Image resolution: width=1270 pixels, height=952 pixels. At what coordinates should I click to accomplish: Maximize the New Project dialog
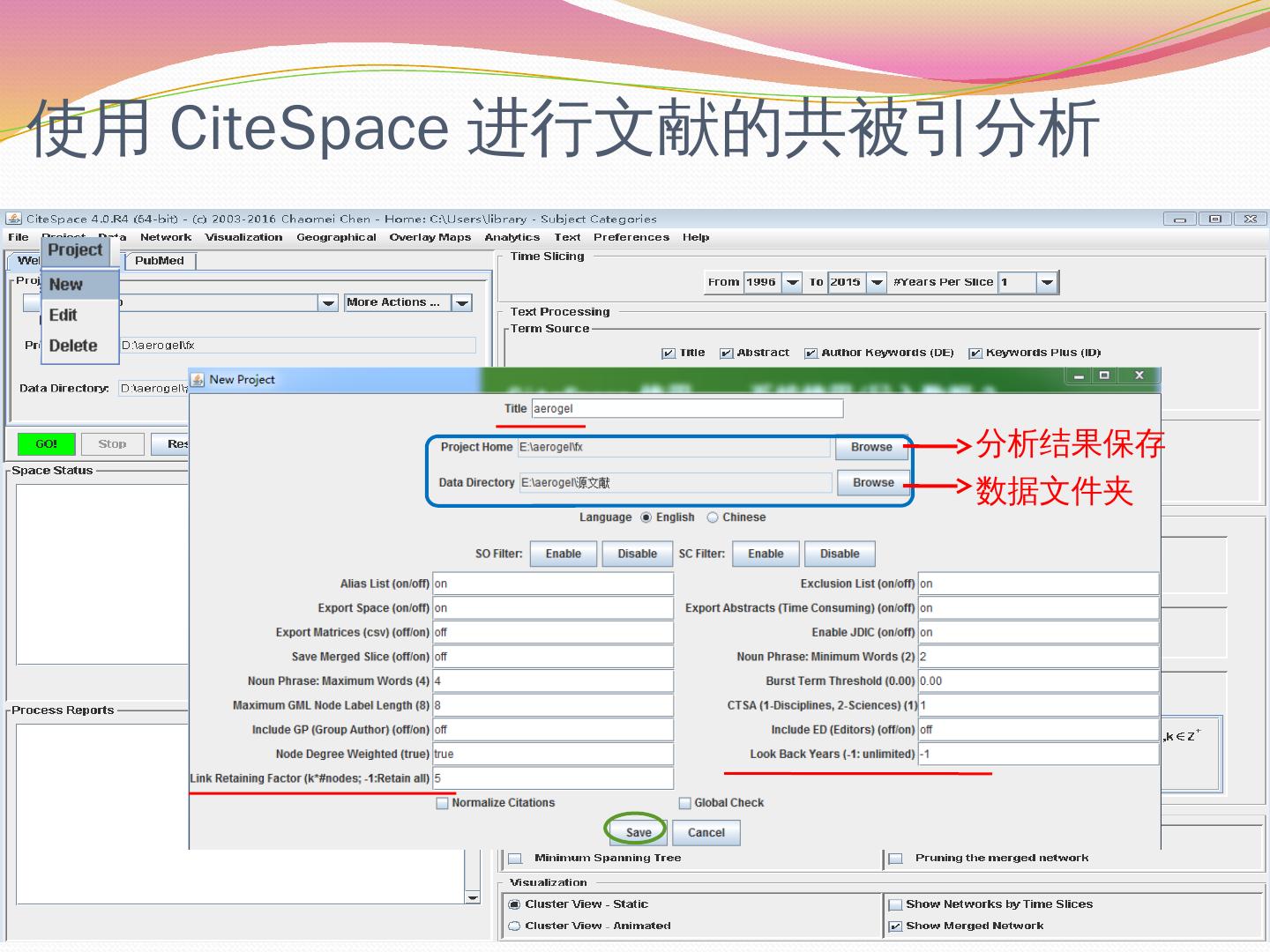click(1103, 376)
